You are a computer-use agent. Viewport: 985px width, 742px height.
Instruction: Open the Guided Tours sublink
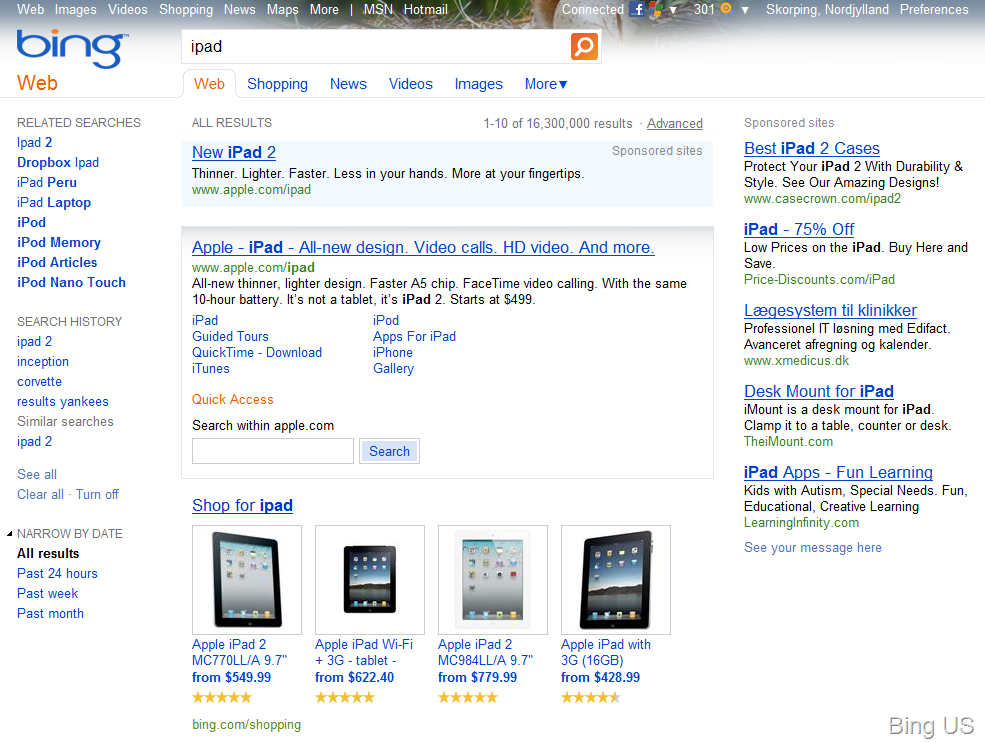[x=230, y=336]
